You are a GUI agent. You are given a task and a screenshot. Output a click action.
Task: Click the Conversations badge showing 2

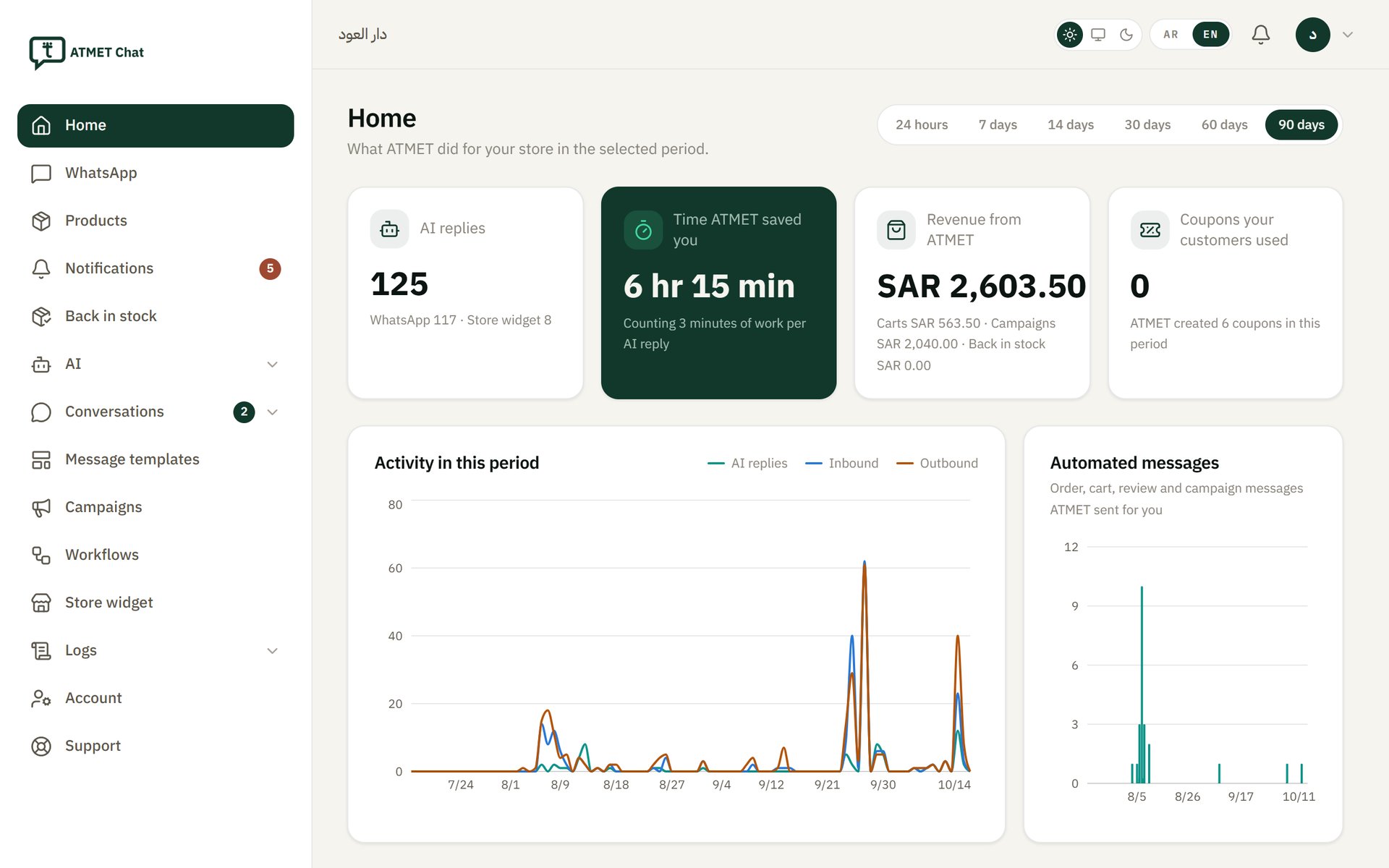(x=244, y=412)
